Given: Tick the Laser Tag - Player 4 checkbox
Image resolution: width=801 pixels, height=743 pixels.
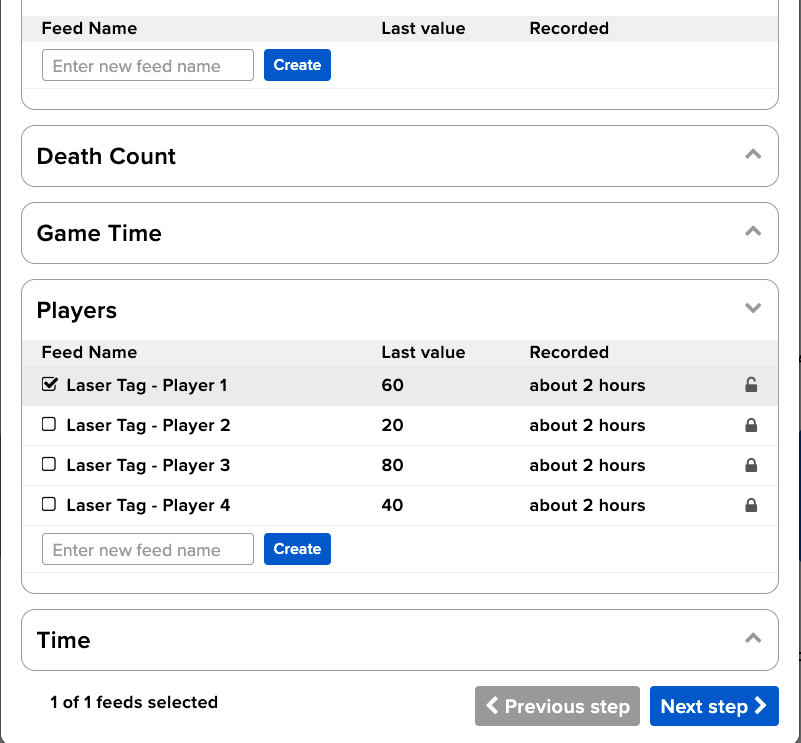Looking at the screenshot, I should tap(49, 504).
